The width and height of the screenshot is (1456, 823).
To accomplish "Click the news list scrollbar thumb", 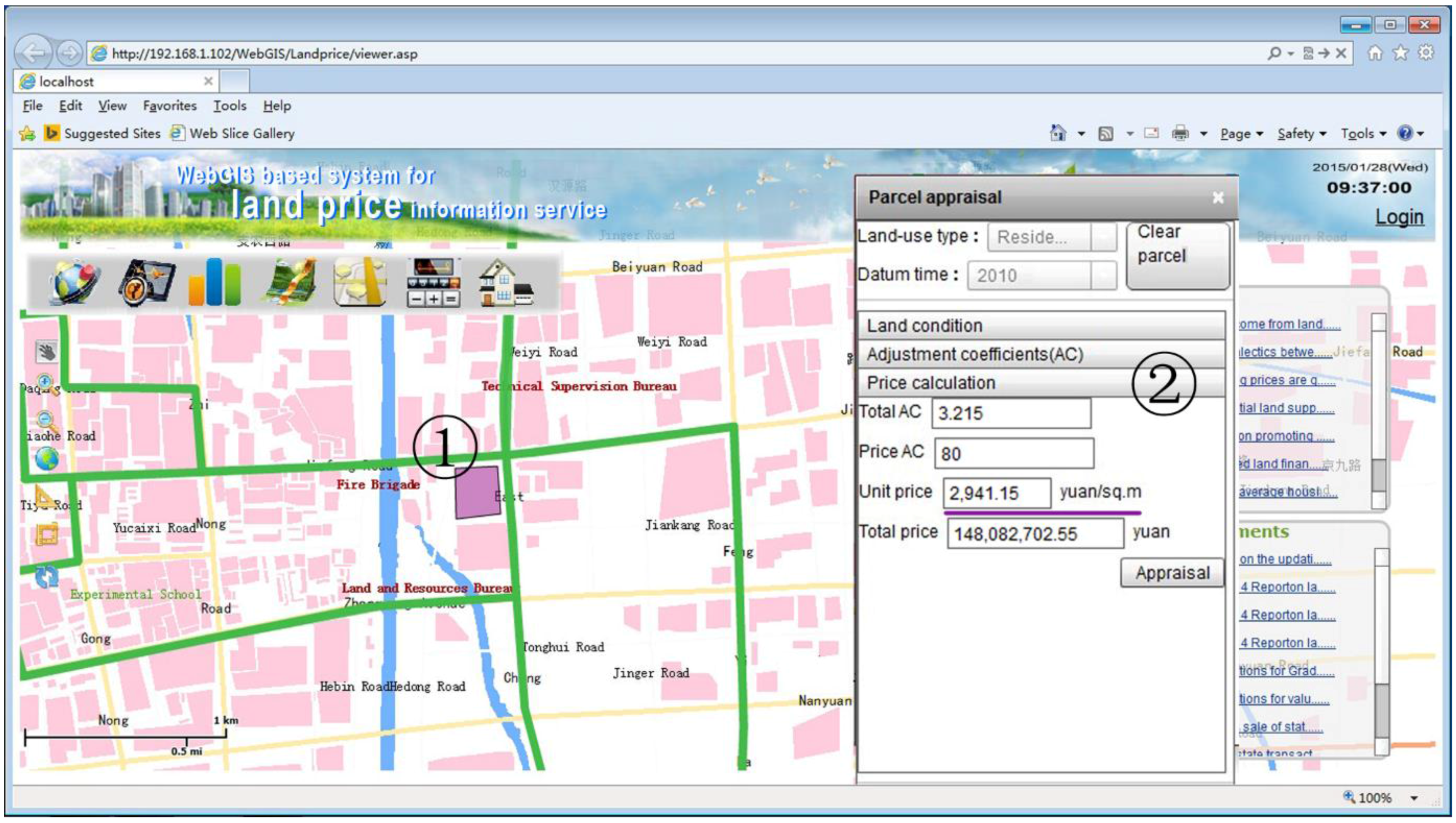I will pyautogui.click(x=1379, y=475).
